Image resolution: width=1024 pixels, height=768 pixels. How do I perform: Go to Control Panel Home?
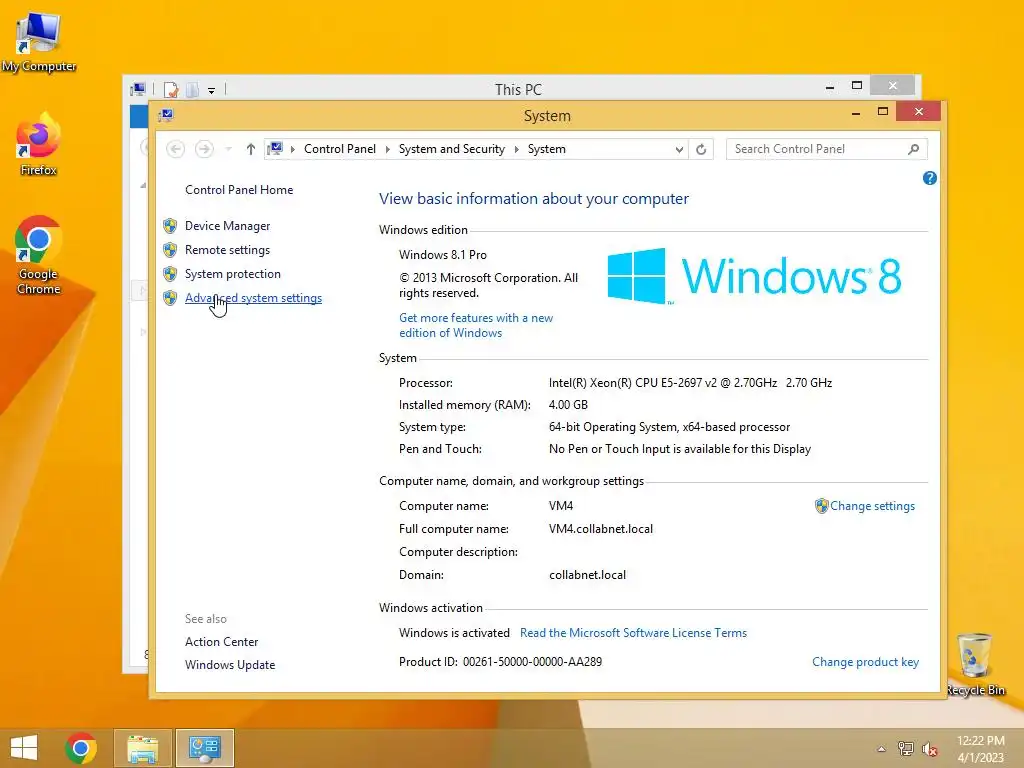(x=239, y=190)
